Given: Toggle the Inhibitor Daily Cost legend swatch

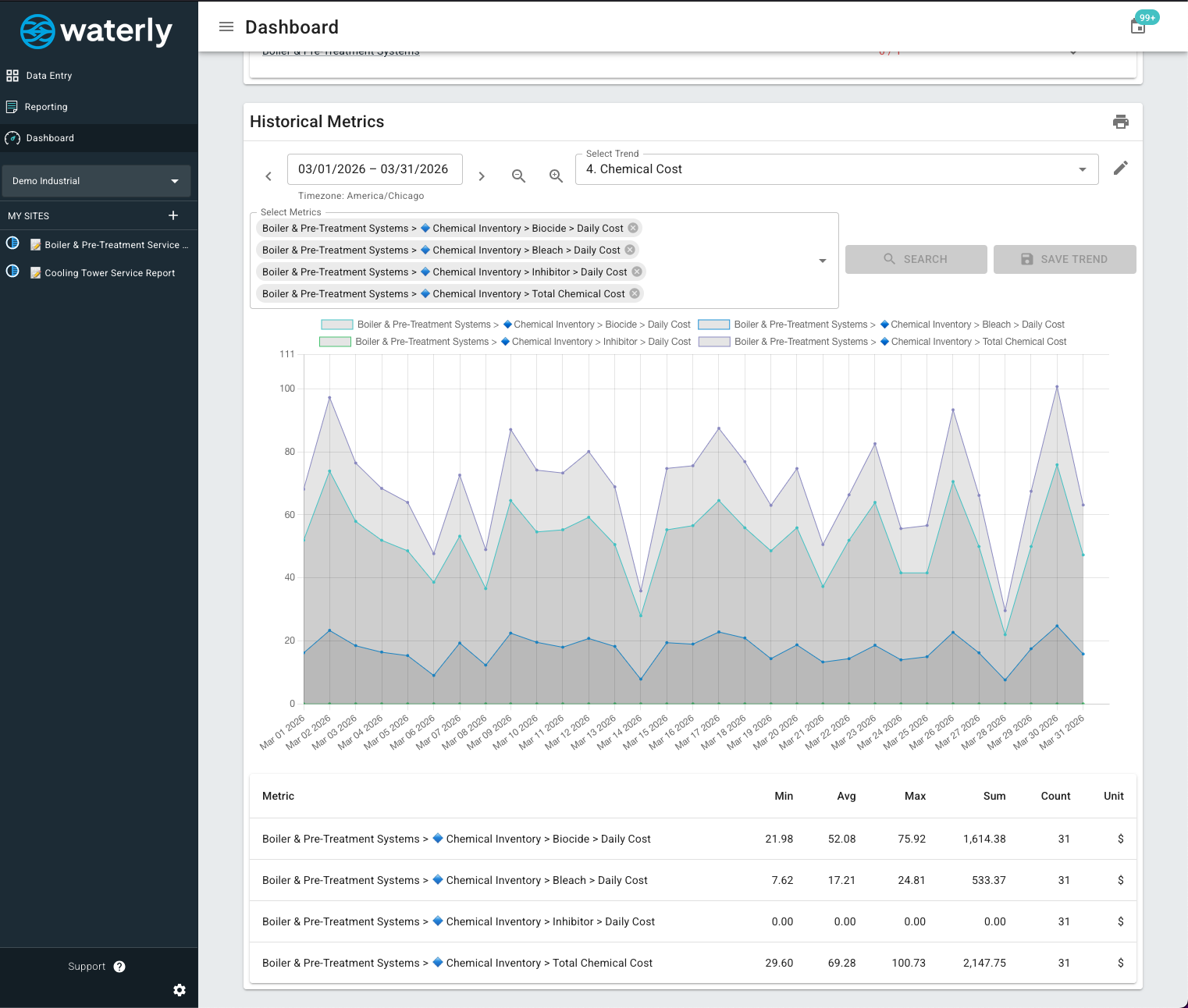Looking at the screenshot, I should click(335, 342).
